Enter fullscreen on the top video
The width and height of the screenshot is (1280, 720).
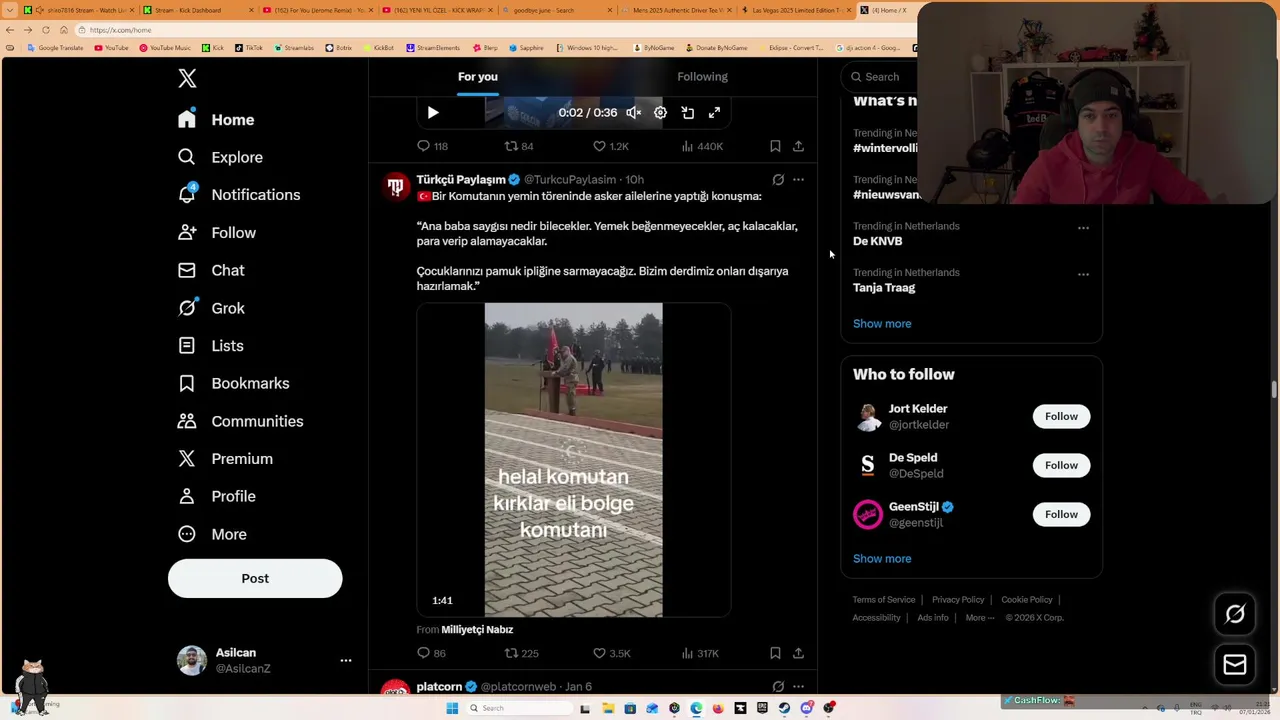714,113
